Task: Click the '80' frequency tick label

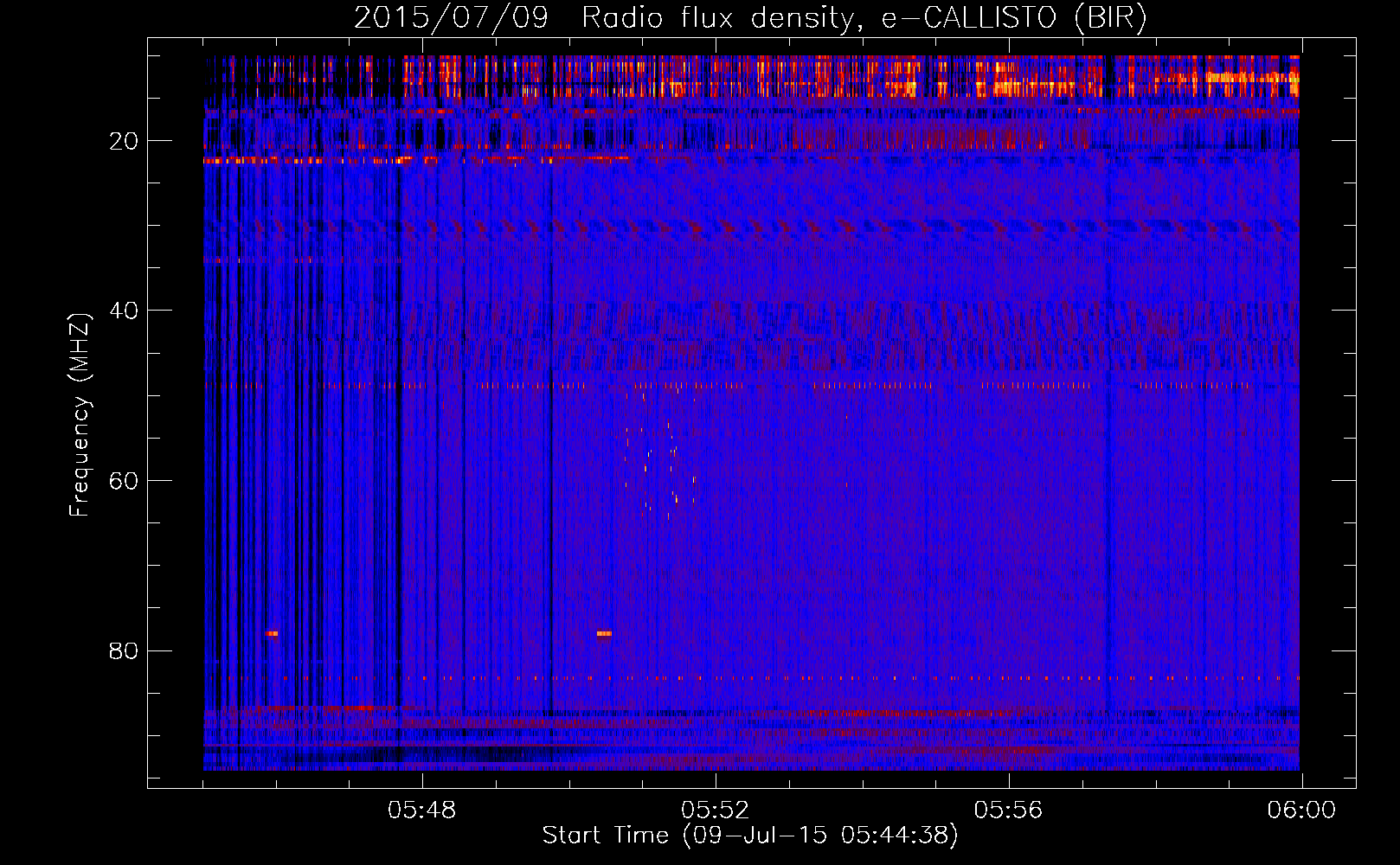Action: click(x=124, y=650)
